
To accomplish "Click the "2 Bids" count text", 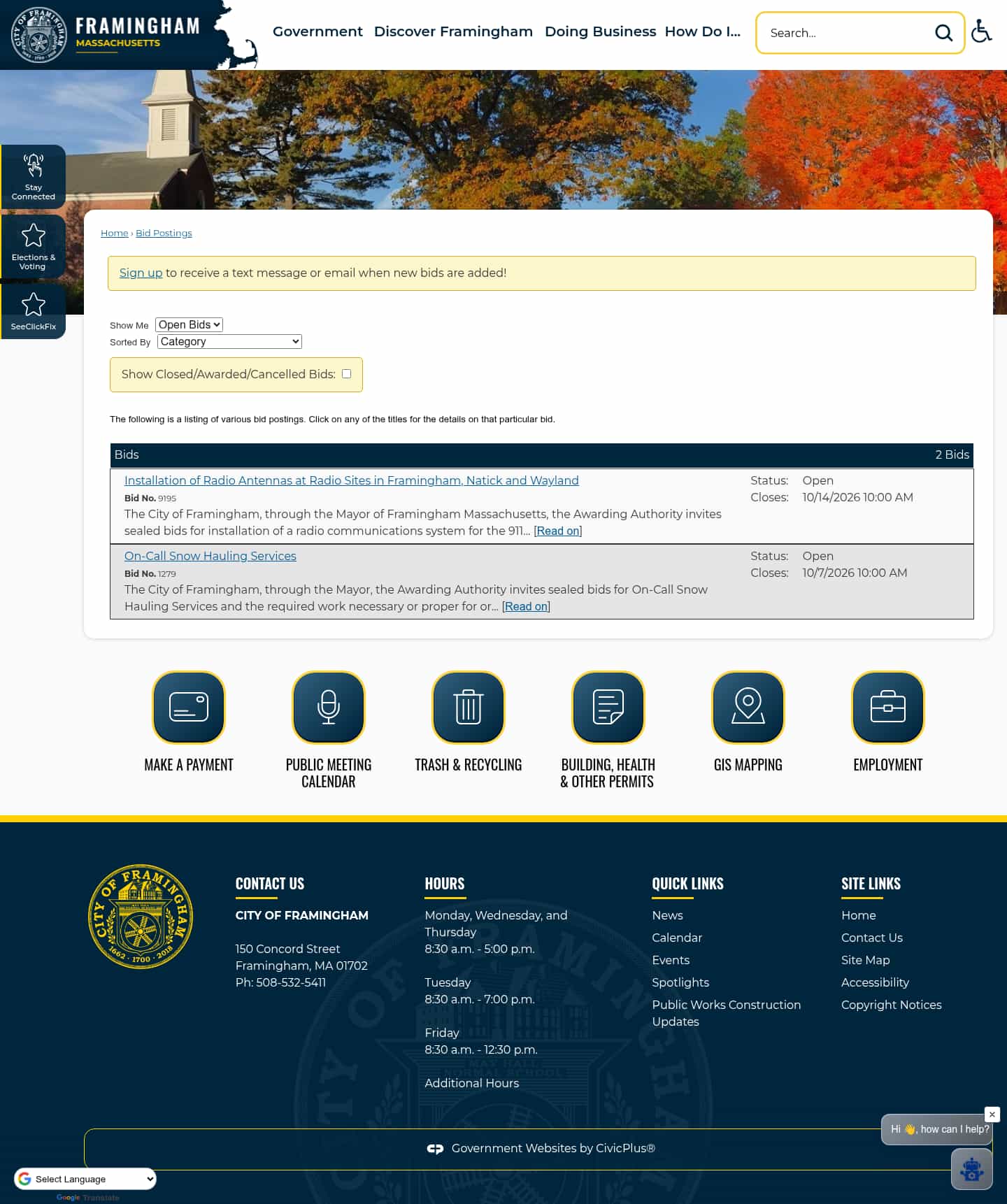I will pyautogui.click(x=952, y=454).
